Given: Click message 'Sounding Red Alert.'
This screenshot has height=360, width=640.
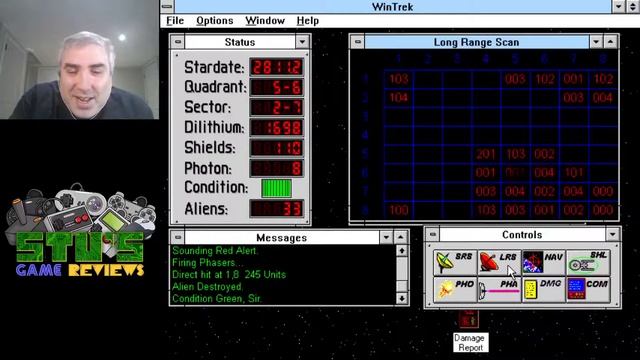Looking at the screenshot, I should point(215,251).
